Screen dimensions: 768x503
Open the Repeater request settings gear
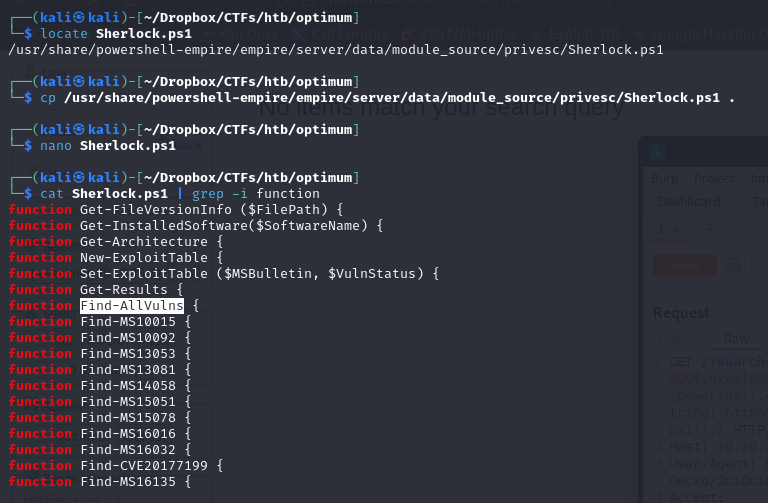[x=733, y=265]
